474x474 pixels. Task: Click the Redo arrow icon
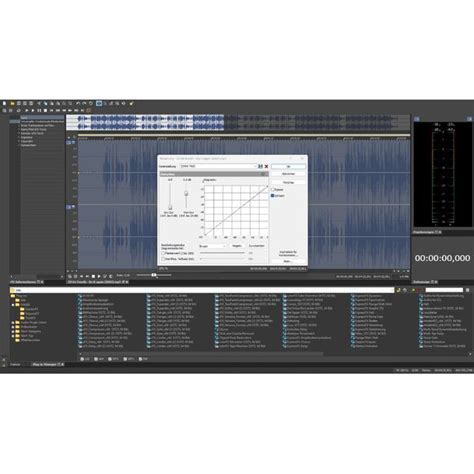tap(84, 104)
